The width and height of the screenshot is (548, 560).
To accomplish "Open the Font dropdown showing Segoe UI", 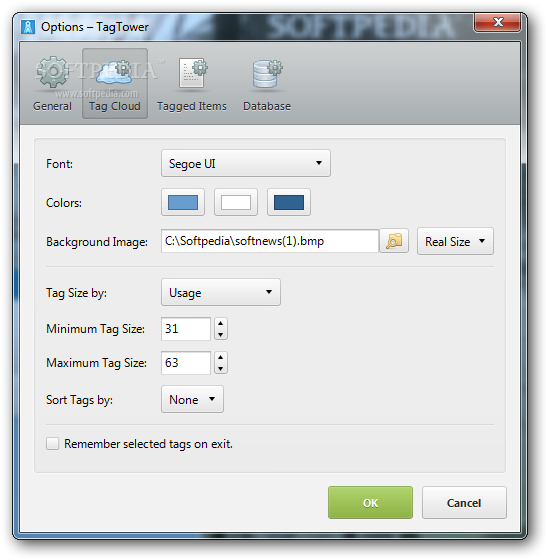I will pyautogui.click(x=246, y=163).
